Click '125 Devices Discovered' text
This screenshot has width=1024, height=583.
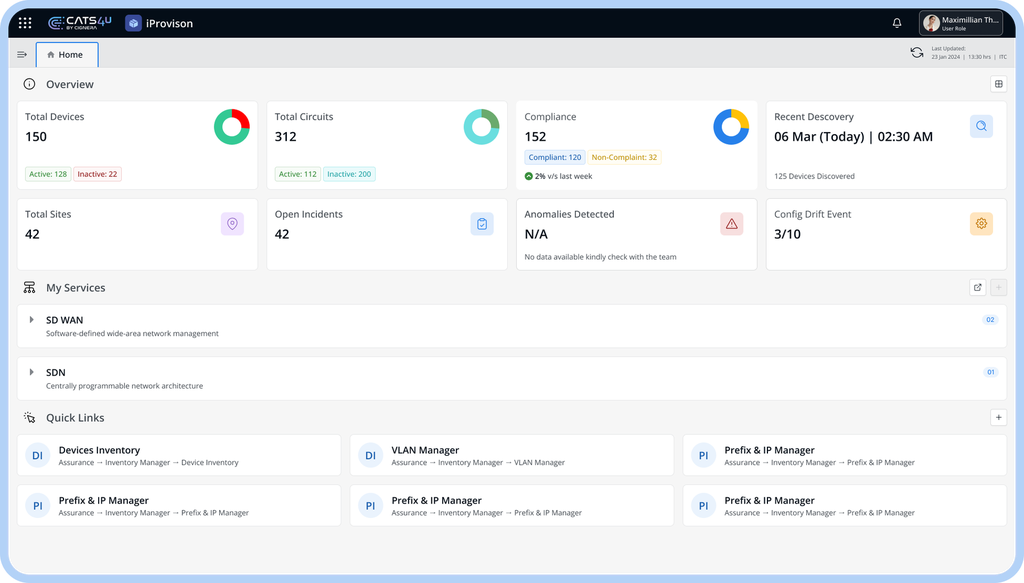click(x=814, y=176)
